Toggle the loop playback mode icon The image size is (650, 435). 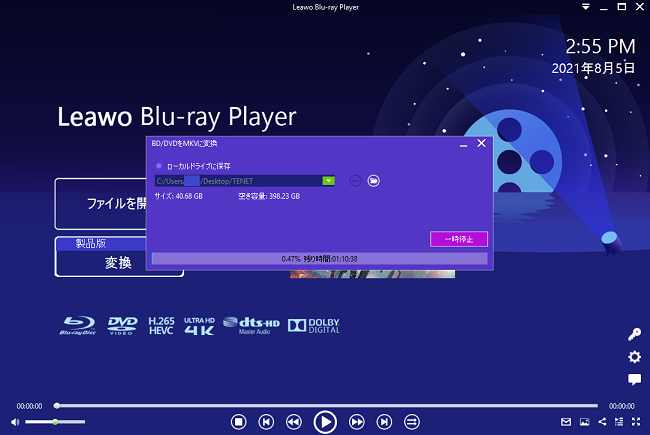412,422
